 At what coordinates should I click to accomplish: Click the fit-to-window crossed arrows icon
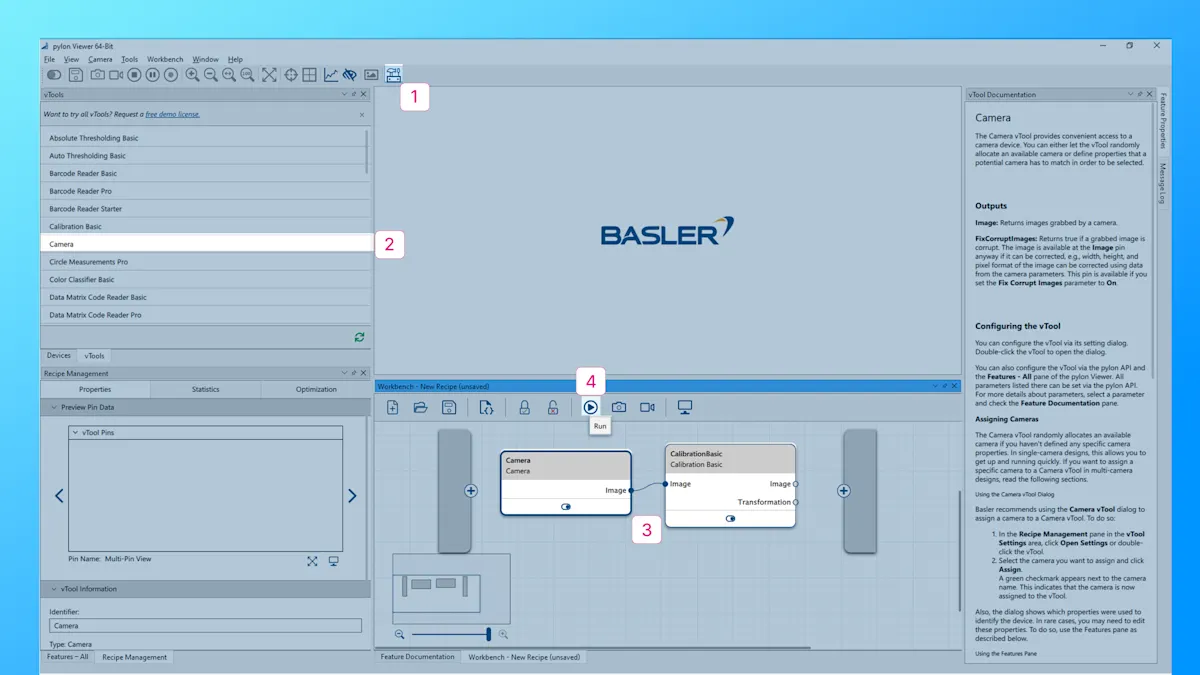pyautogui.click(x=269, y=75)
